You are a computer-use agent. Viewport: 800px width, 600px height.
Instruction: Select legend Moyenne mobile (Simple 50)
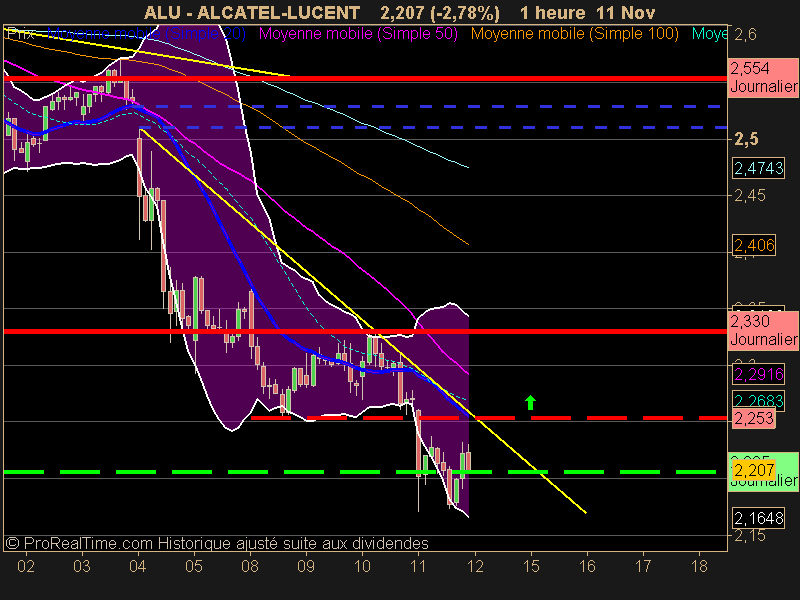[358, 34]
